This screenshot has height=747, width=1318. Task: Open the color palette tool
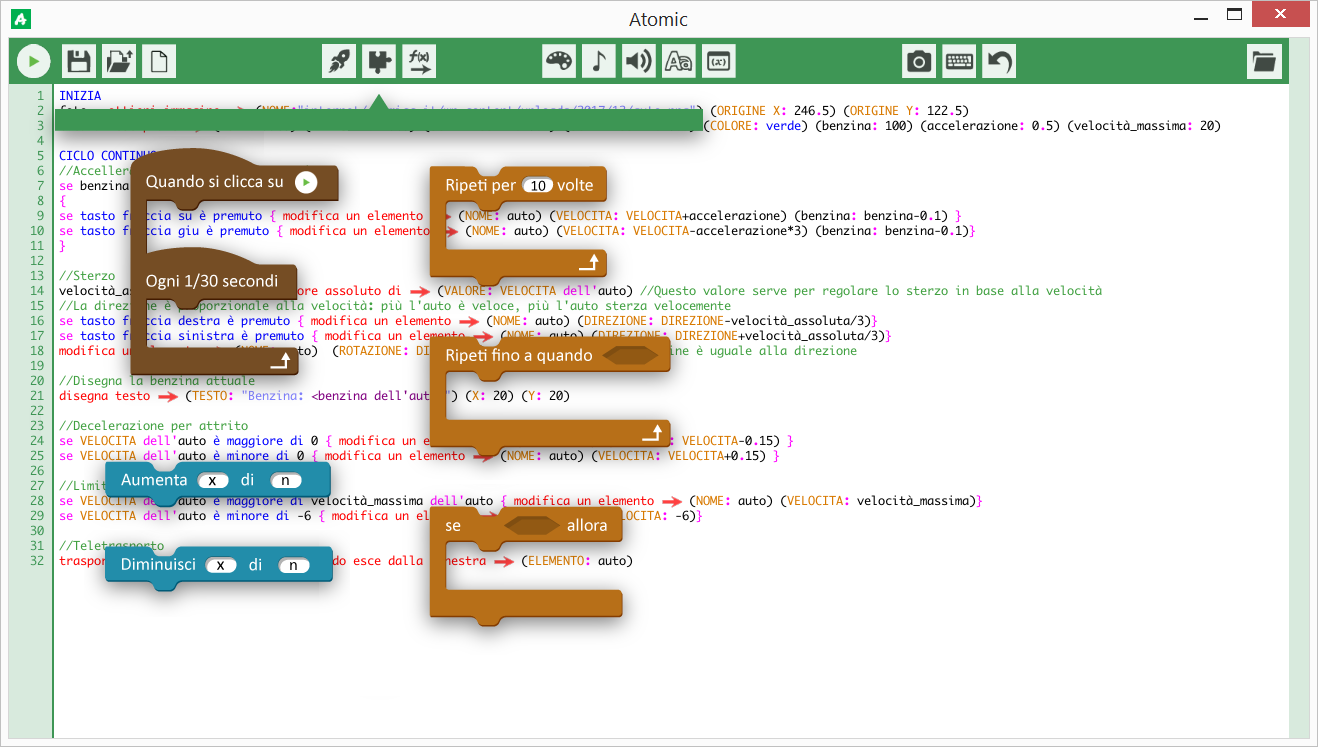point(558,62)
